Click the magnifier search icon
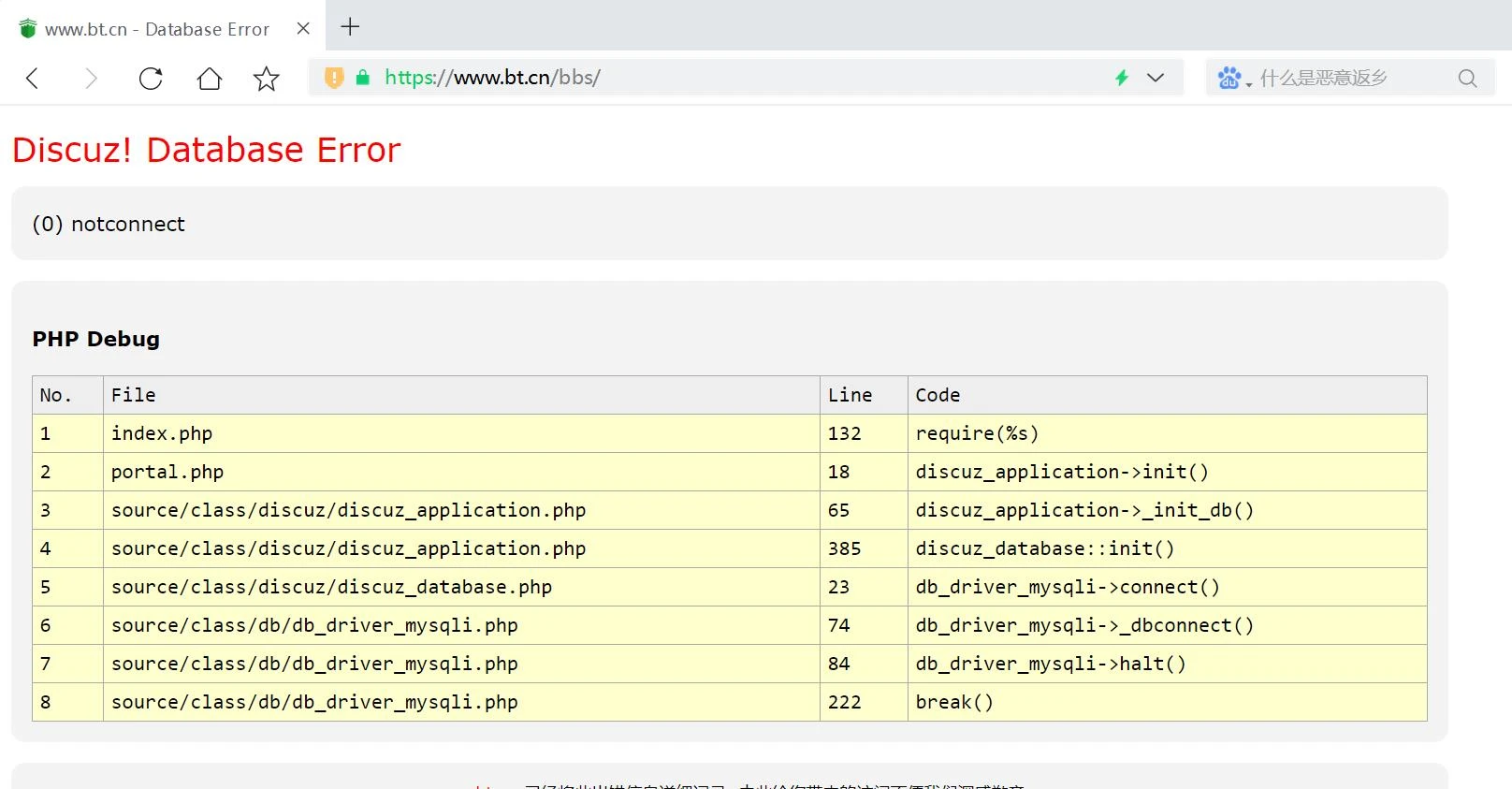The height and width of the screenshot is (789, 1512). (x=1467, y=79)
